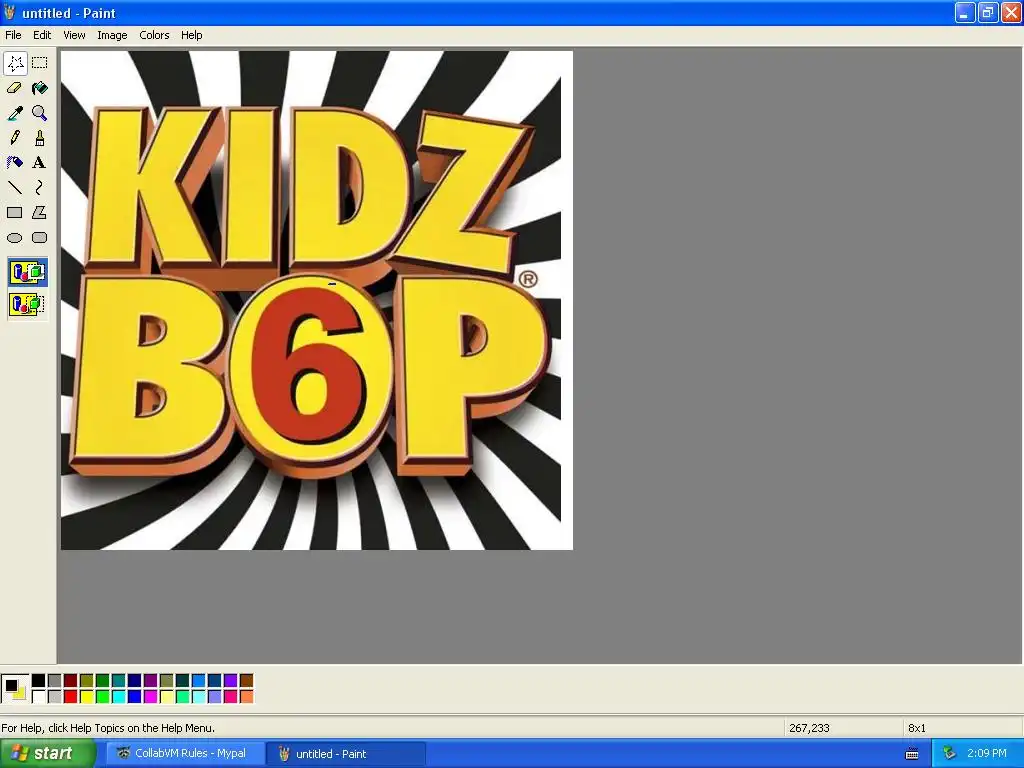
Task: Choose the dark purple swatch
Action: tap(151, 680)
